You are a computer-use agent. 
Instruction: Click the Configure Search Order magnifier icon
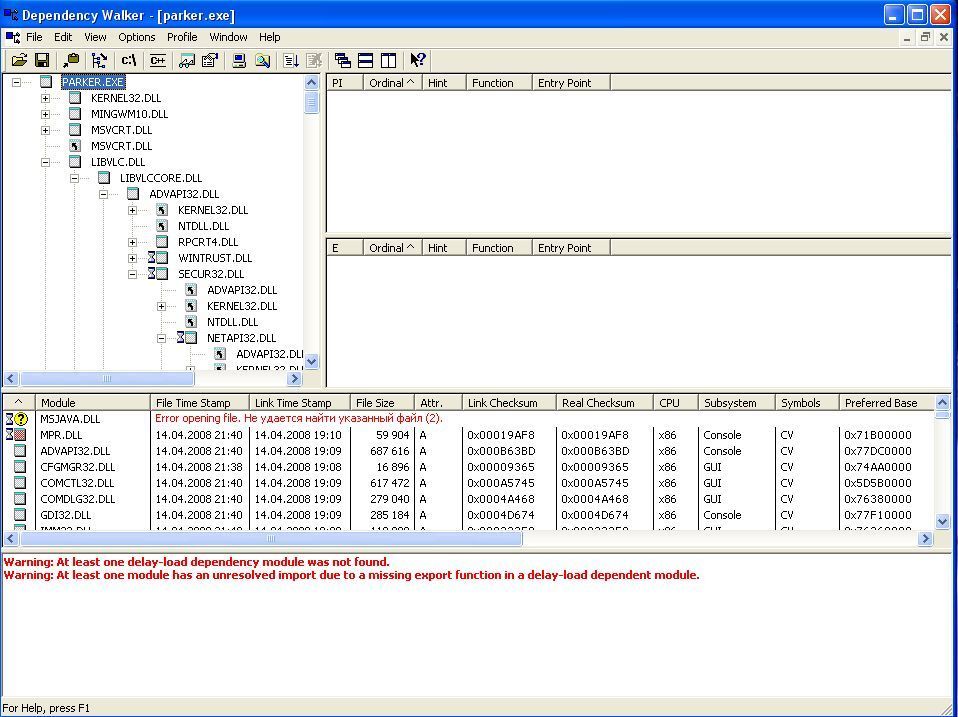coord(262,61)
